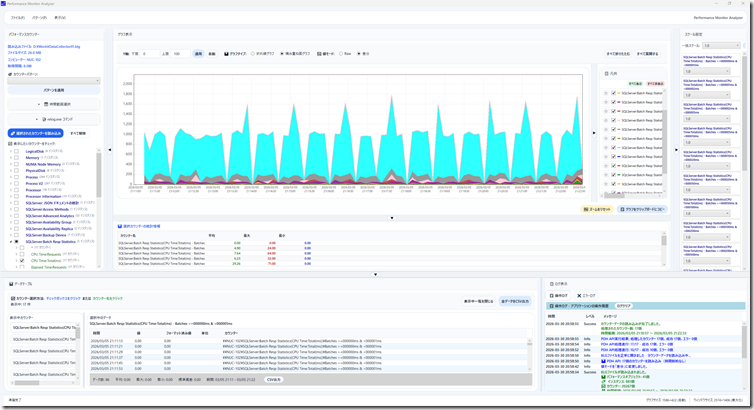Open the 一括スケール dropdown

720,45
